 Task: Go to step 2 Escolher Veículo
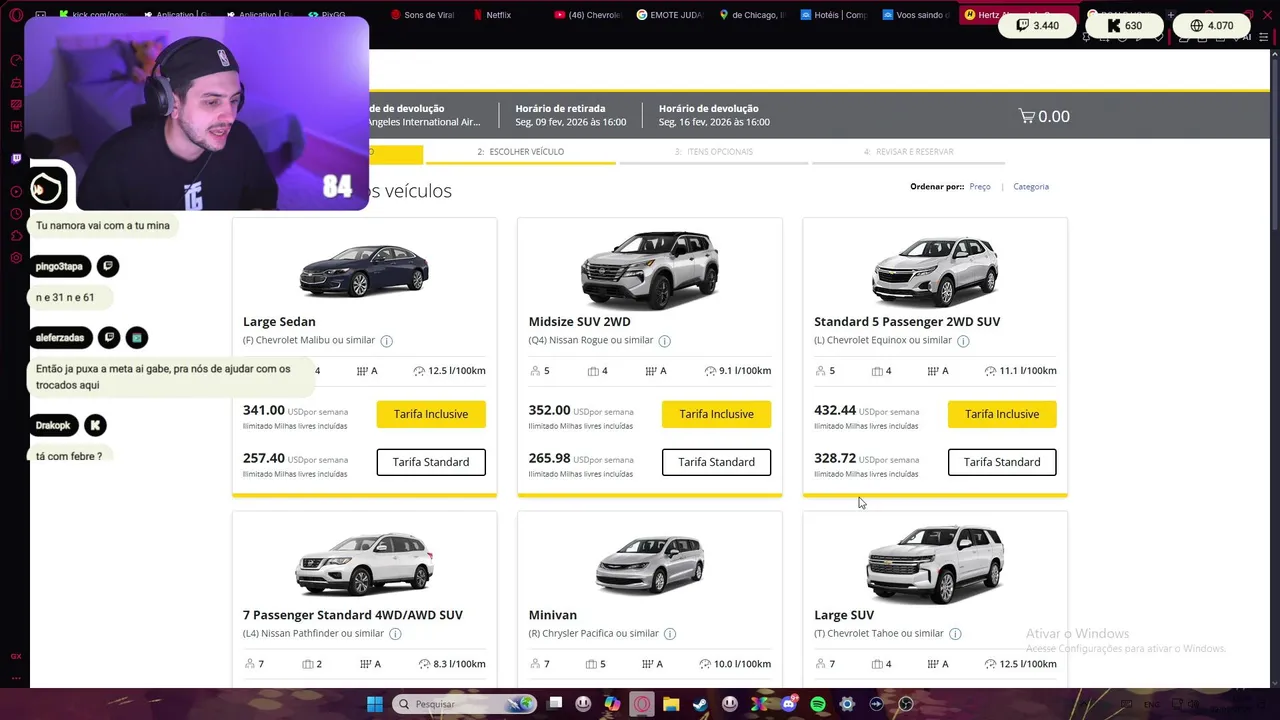(x=521, y=152)
